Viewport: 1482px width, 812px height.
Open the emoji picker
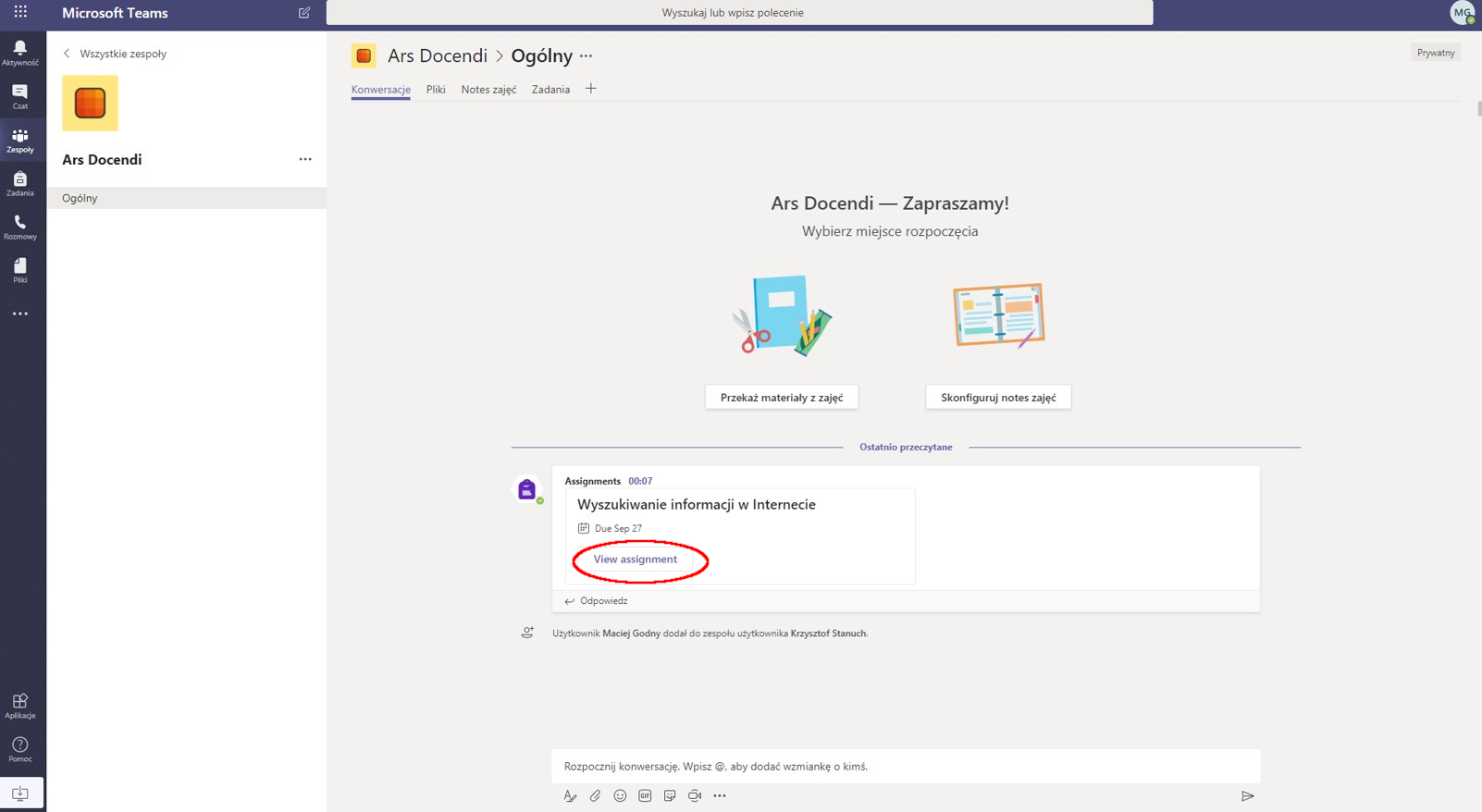pos(620,796)
